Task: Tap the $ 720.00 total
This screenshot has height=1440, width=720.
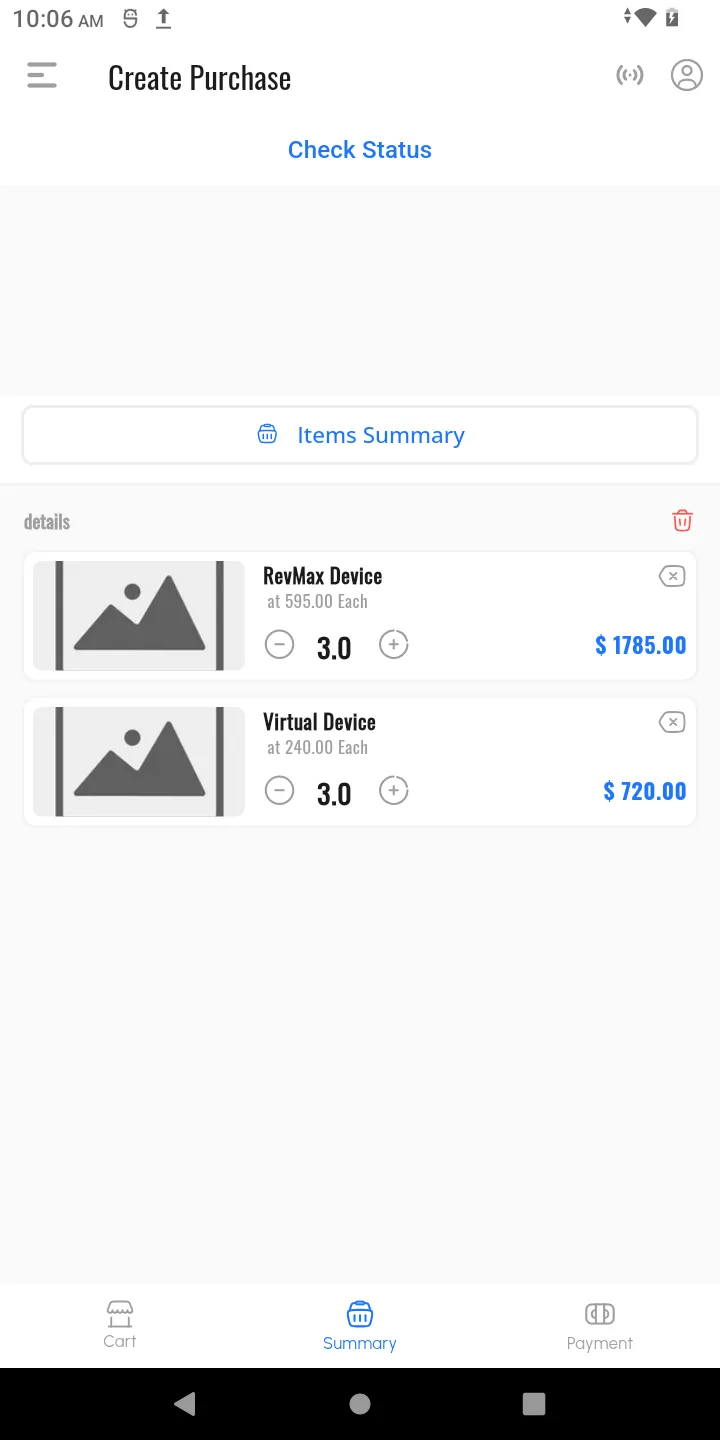Action: (x=645, y=791)
